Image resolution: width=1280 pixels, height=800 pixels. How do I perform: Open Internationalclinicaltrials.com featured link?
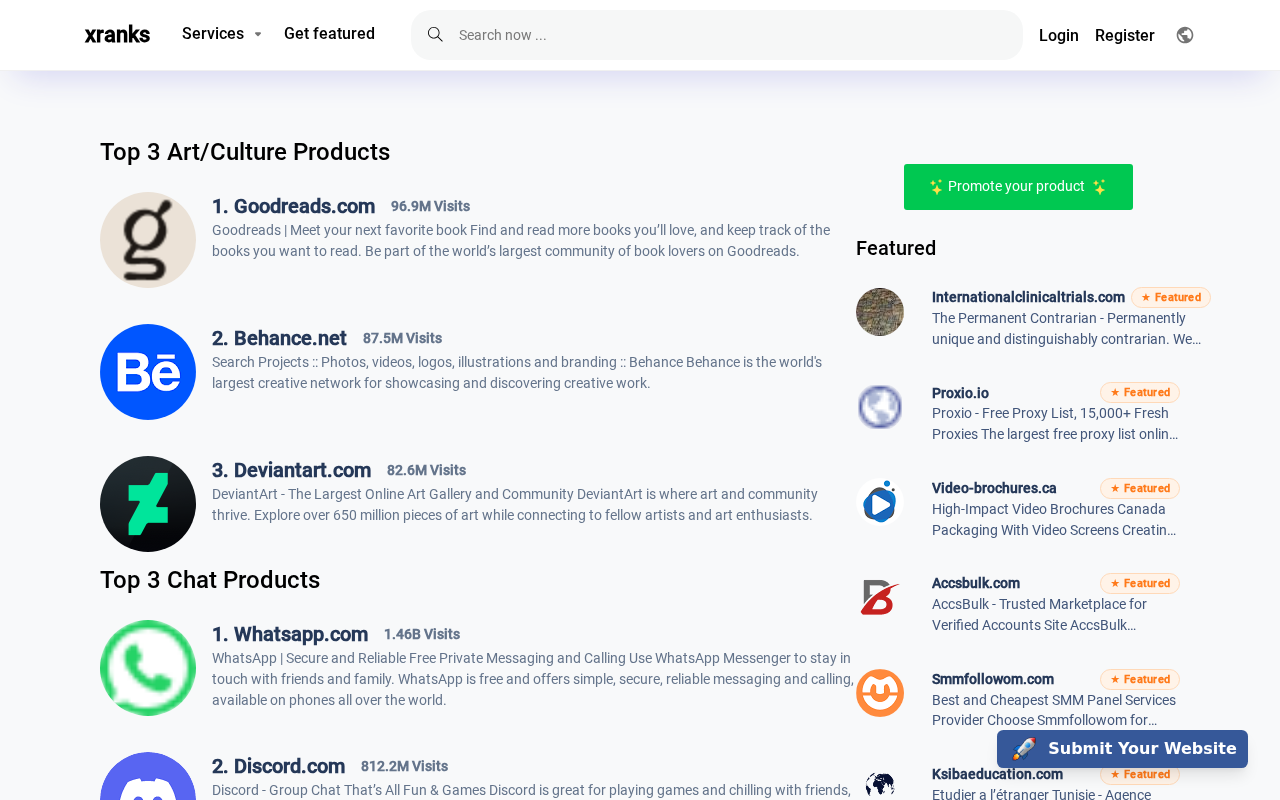pos(1028,297)
